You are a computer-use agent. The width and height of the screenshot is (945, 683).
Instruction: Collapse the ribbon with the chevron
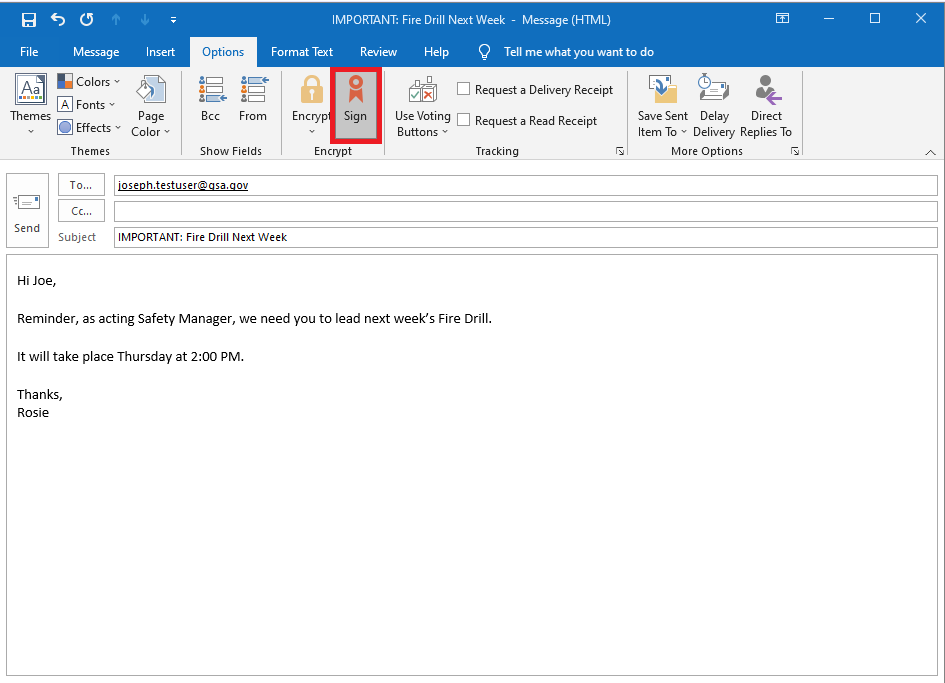click(x=930, y=151)
